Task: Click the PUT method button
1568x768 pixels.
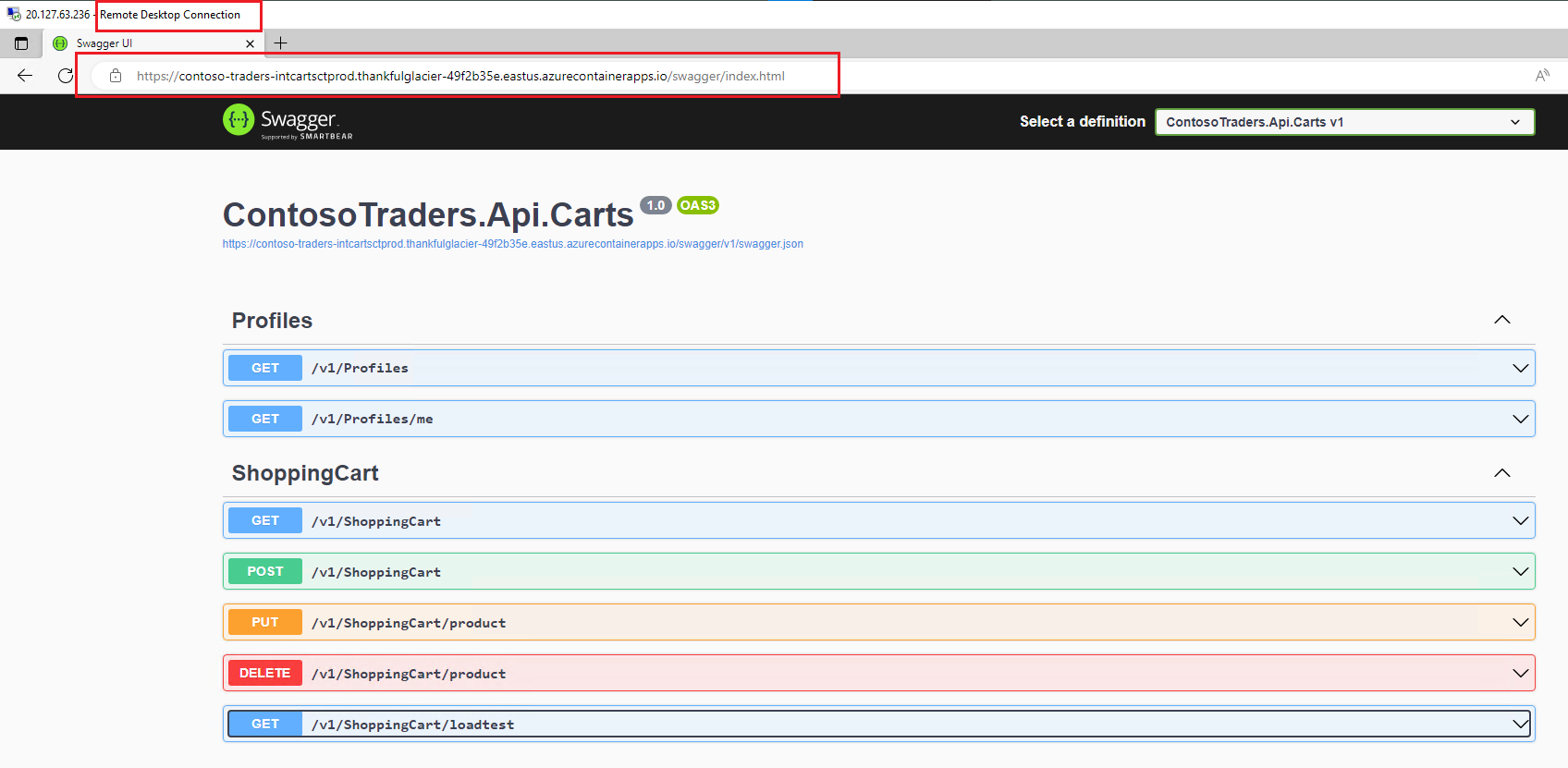Action: click(x=265, y=622)
